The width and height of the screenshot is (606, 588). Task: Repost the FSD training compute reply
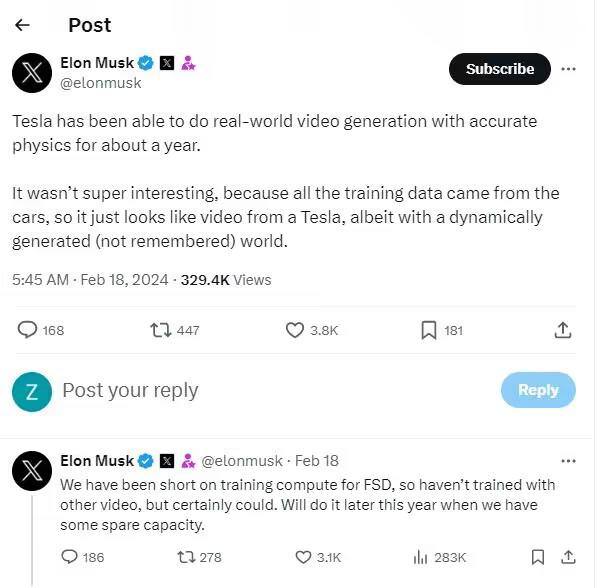186,557
